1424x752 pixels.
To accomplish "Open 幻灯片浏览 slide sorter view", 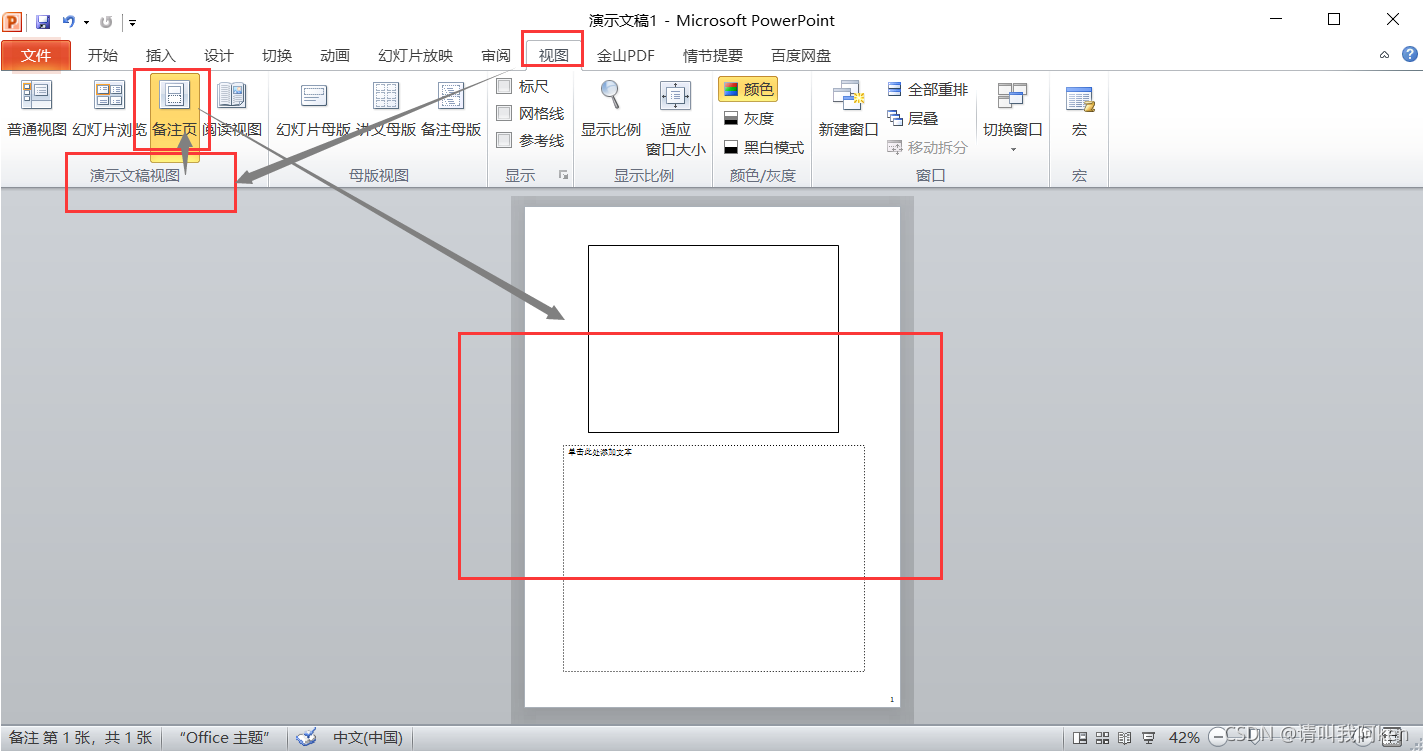I will coord(110,110).
